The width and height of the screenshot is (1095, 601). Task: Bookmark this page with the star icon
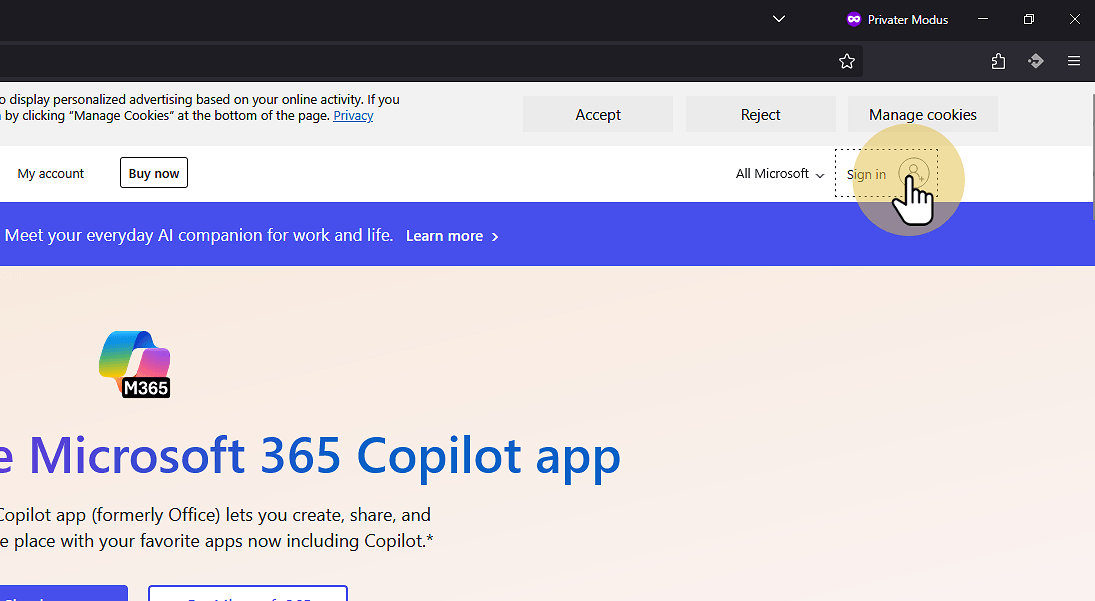[847, 61]
